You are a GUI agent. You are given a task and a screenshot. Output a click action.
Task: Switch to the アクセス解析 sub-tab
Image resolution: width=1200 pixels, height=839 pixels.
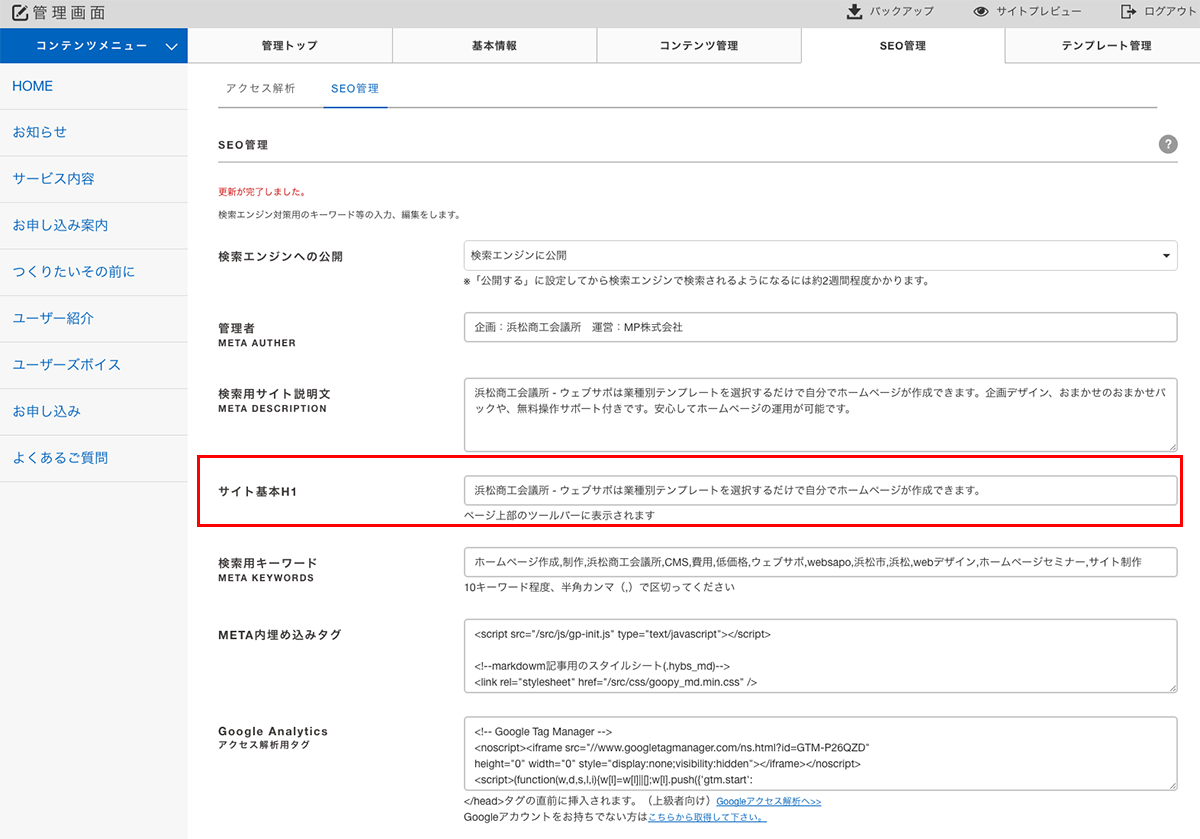260,89
